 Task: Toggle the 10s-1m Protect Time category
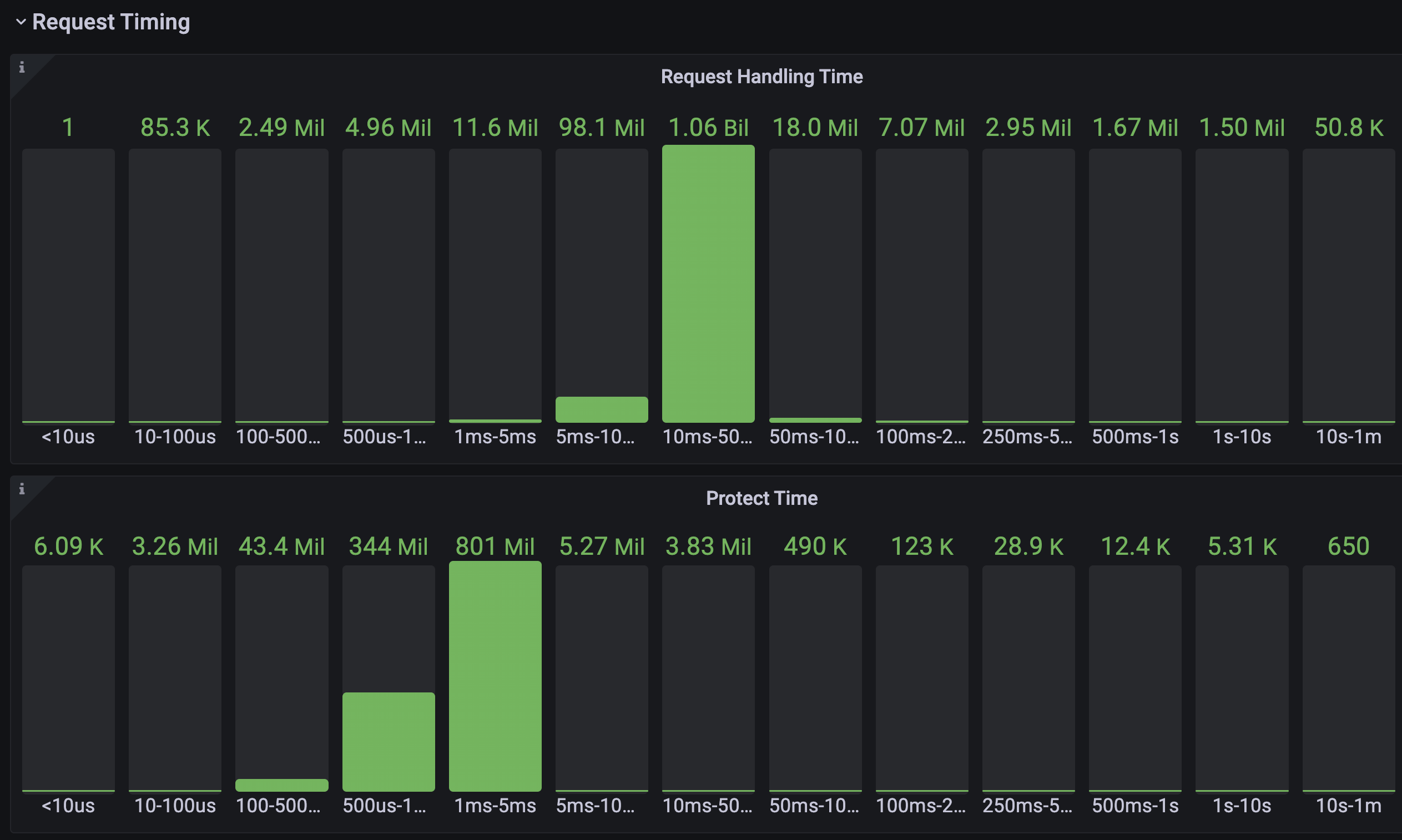1348,806
